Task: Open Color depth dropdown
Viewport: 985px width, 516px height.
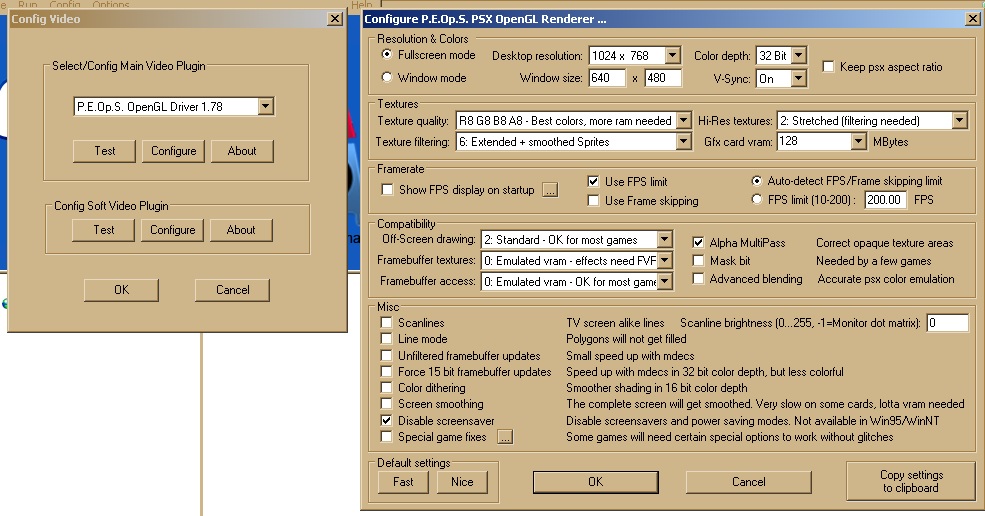Action: tap(798, 55)
